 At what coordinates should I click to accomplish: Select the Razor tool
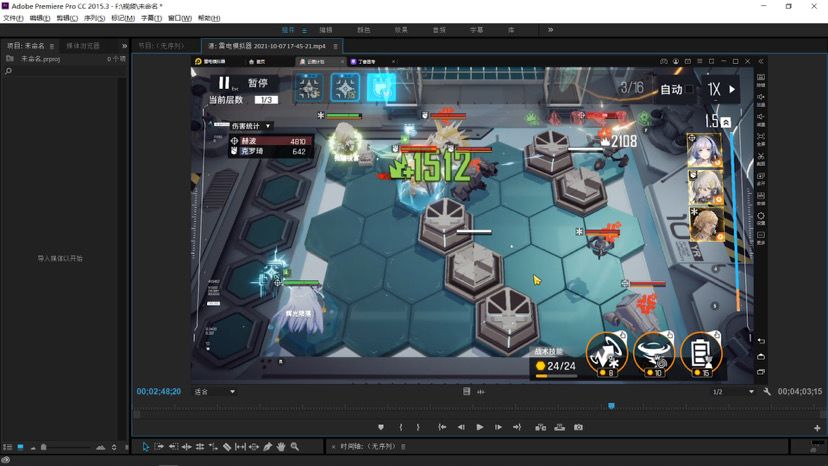pos(227,446)
